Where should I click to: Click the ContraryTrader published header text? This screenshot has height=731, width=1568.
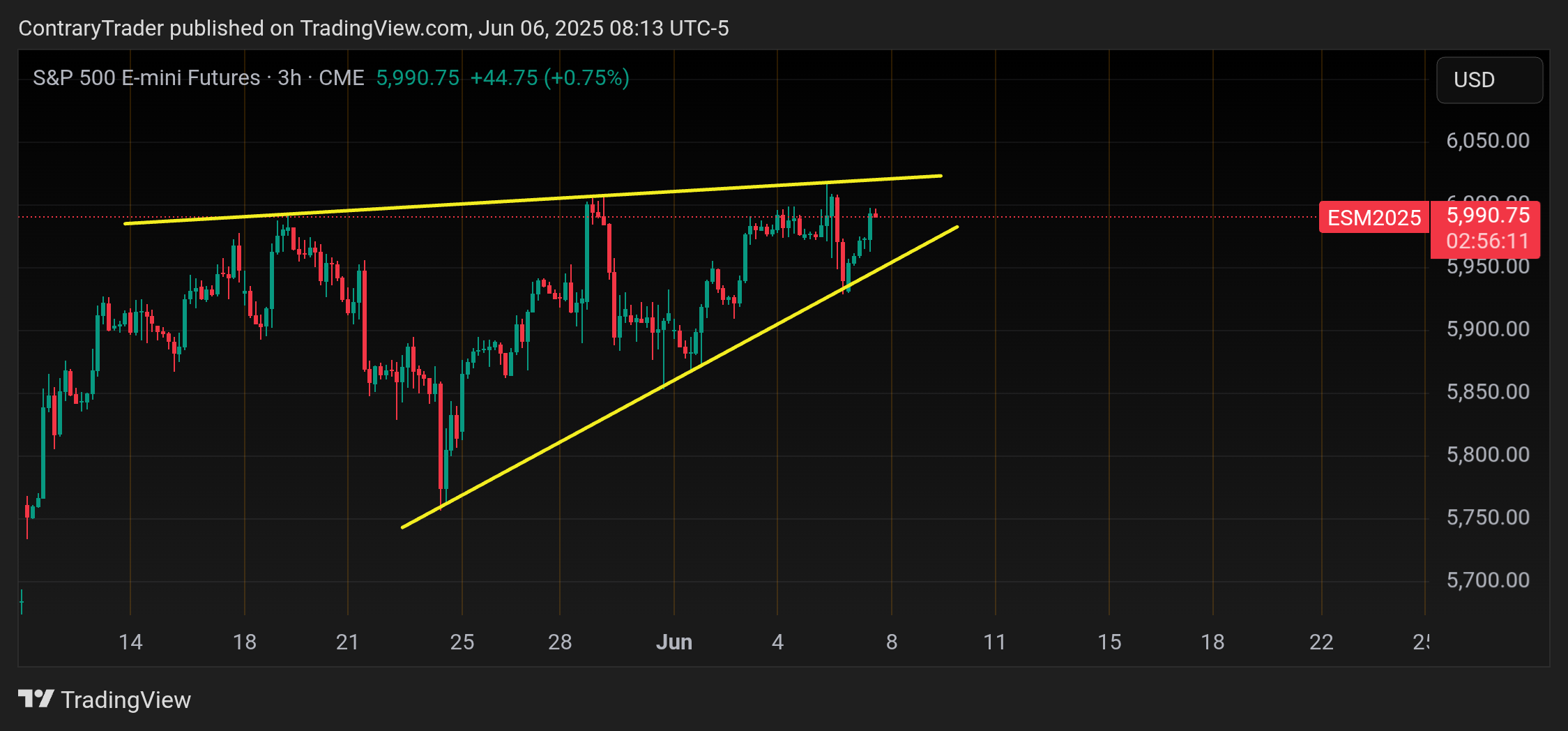pos(373,28)
